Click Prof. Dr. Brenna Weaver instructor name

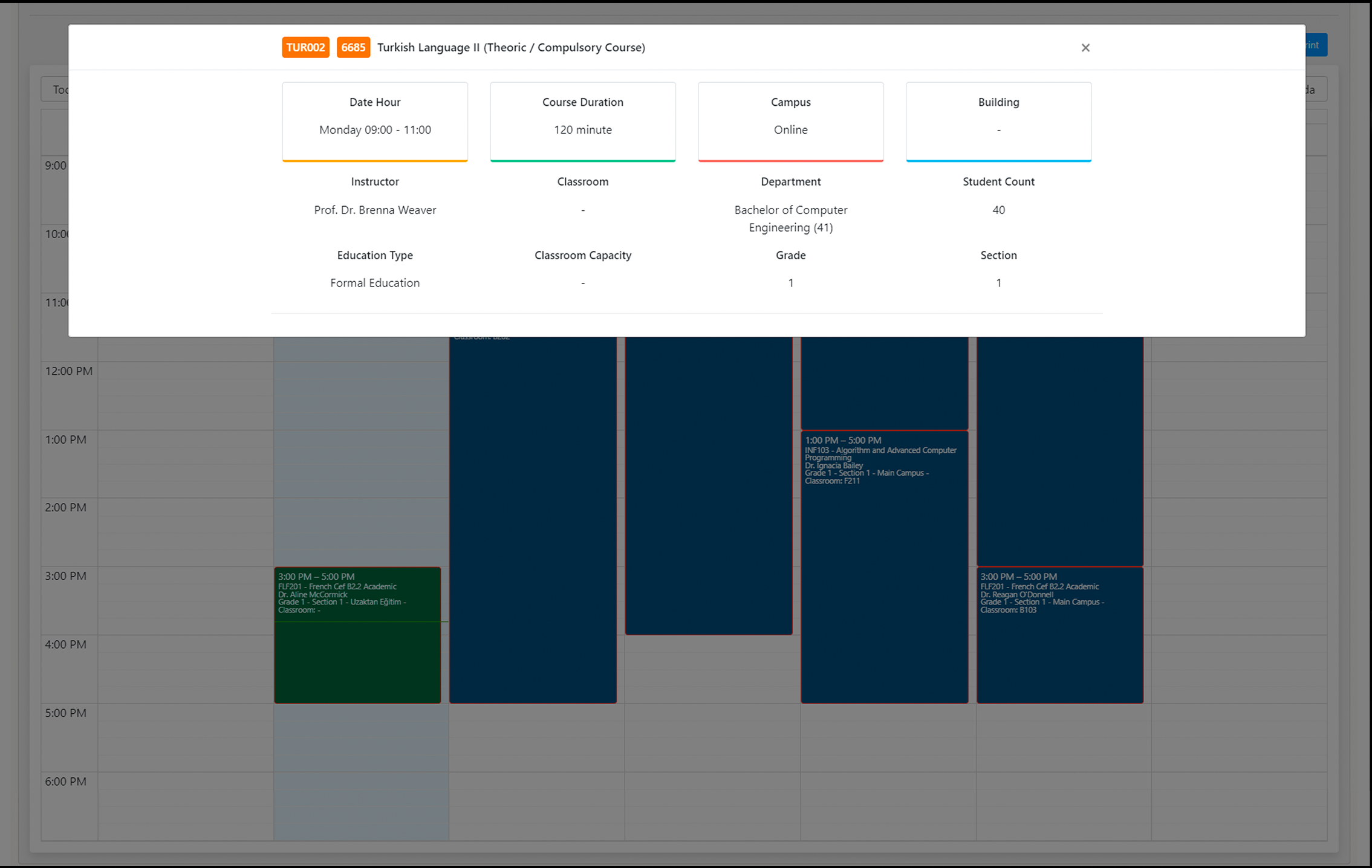coord(374,210)
